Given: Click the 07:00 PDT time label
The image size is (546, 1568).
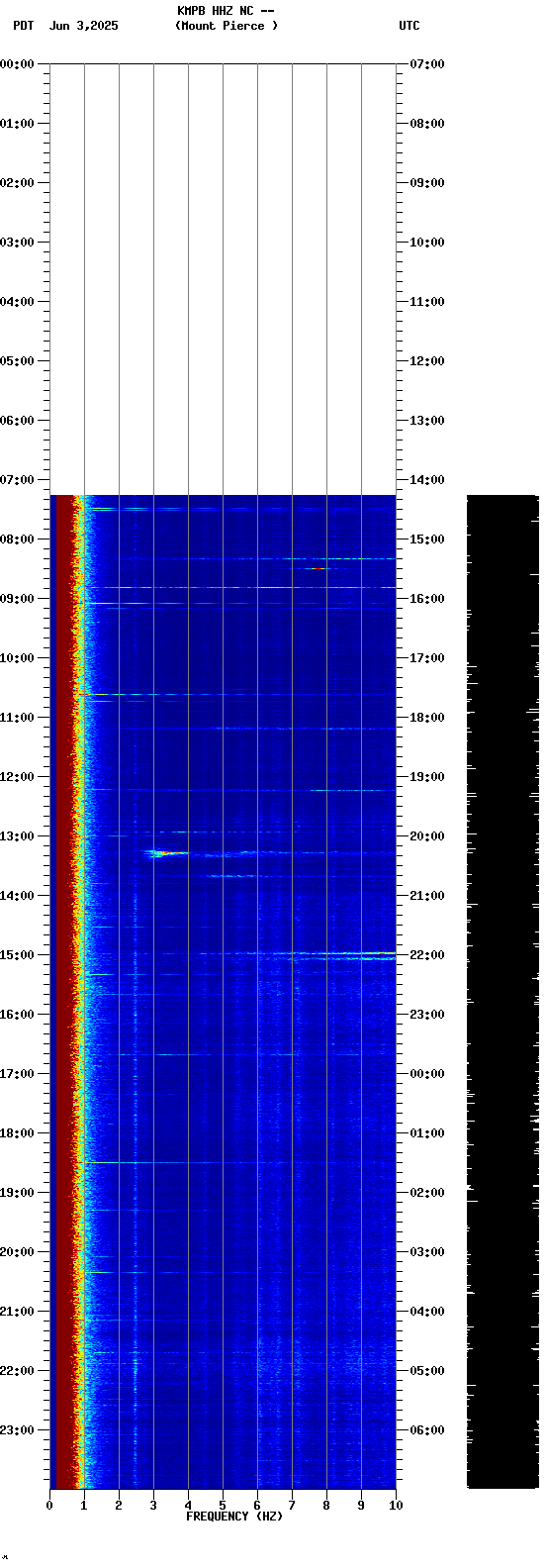Looking at the screenshot, I should click(x=17, y=480).
